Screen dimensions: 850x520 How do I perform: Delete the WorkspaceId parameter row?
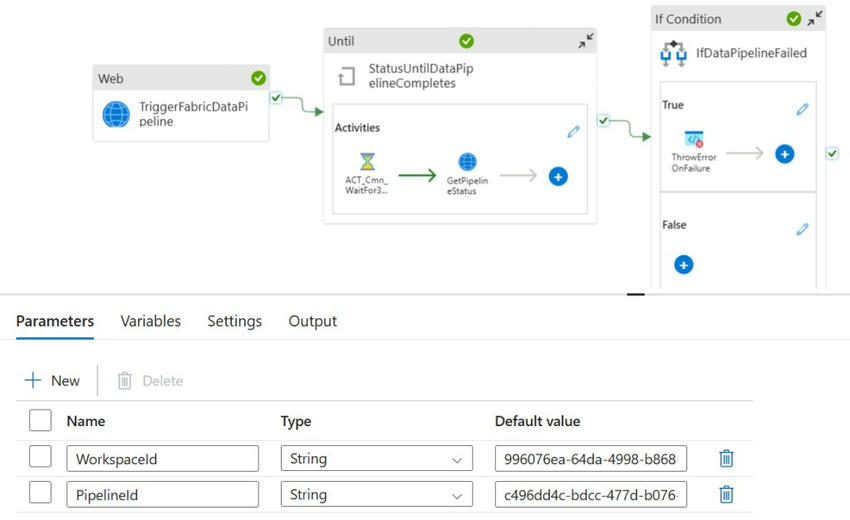(x=727, y=458)
